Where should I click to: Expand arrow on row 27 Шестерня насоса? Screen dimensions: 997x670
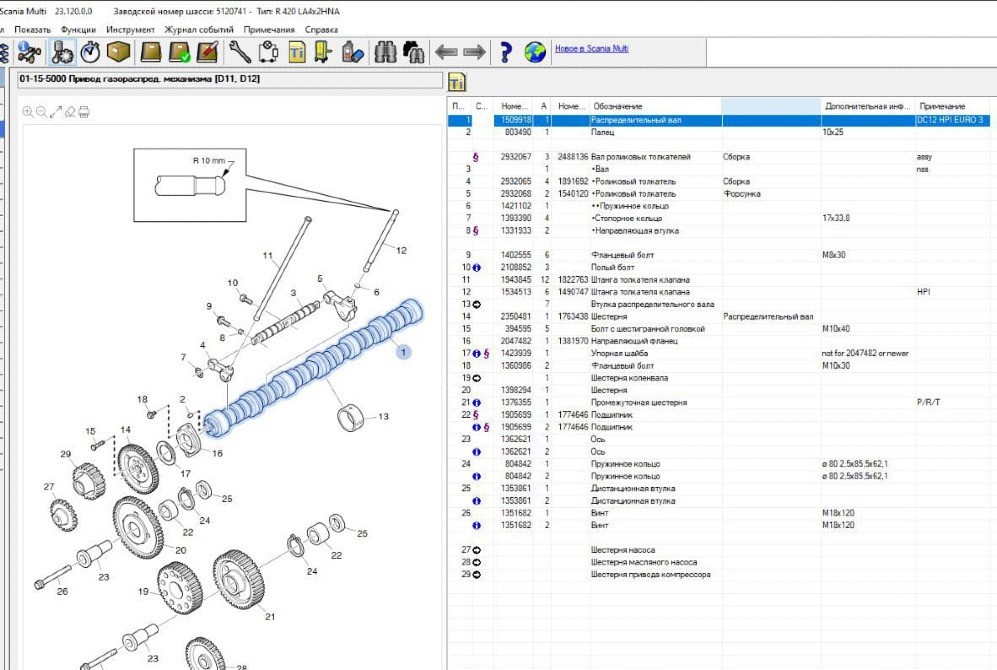pyautogui.click(x=476, y=550)
